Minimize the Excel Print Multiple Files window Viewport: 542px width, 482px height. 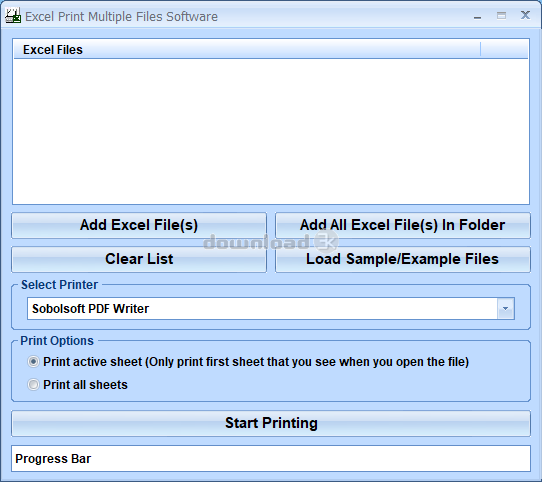pos(477,17)
